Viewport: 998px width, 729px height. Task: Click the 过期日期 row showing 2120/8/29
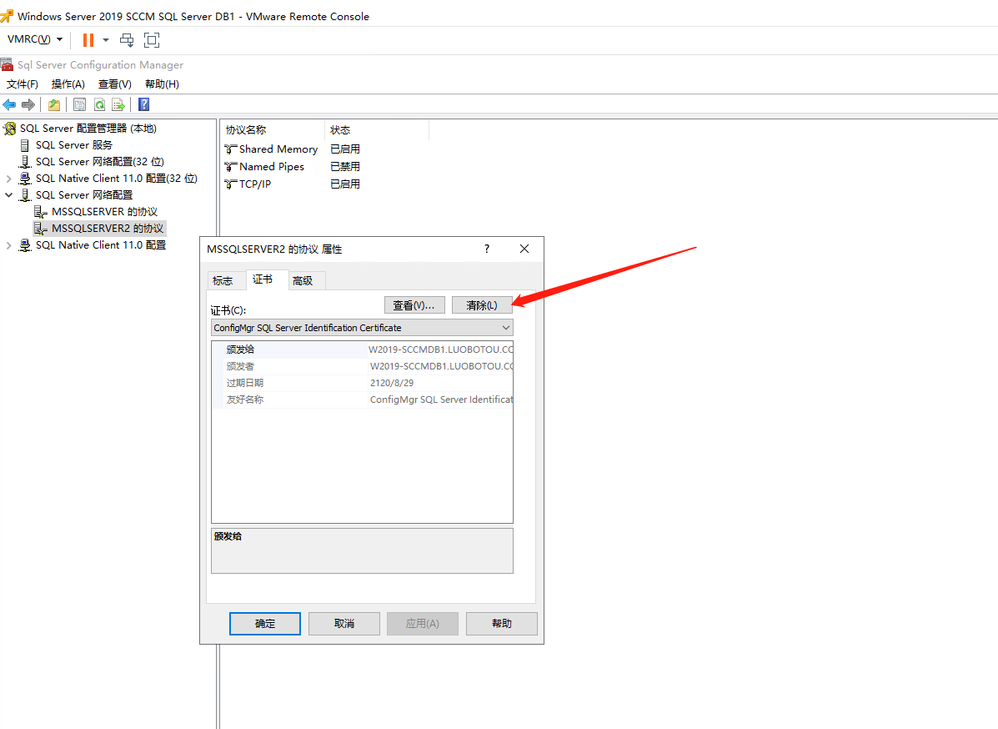[x=362, y=383]
